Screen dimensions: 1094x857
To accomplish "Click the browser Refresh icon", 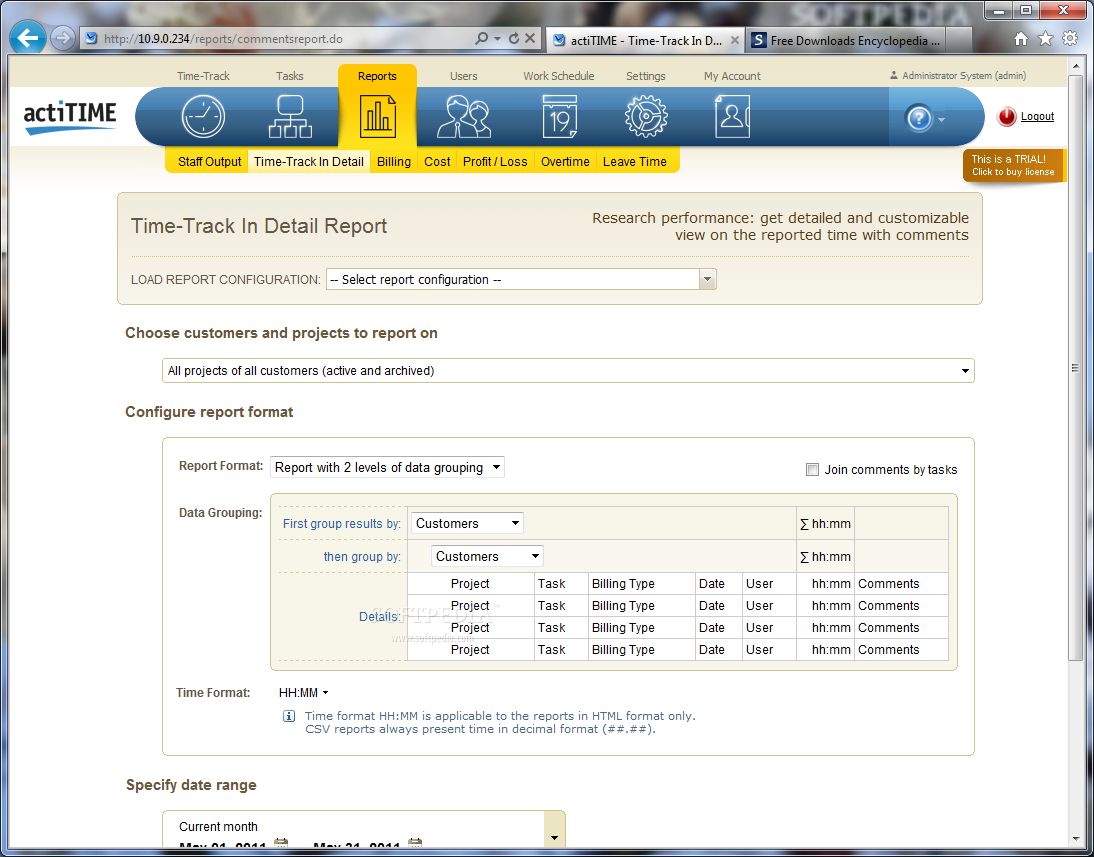I will coord(514,38).
